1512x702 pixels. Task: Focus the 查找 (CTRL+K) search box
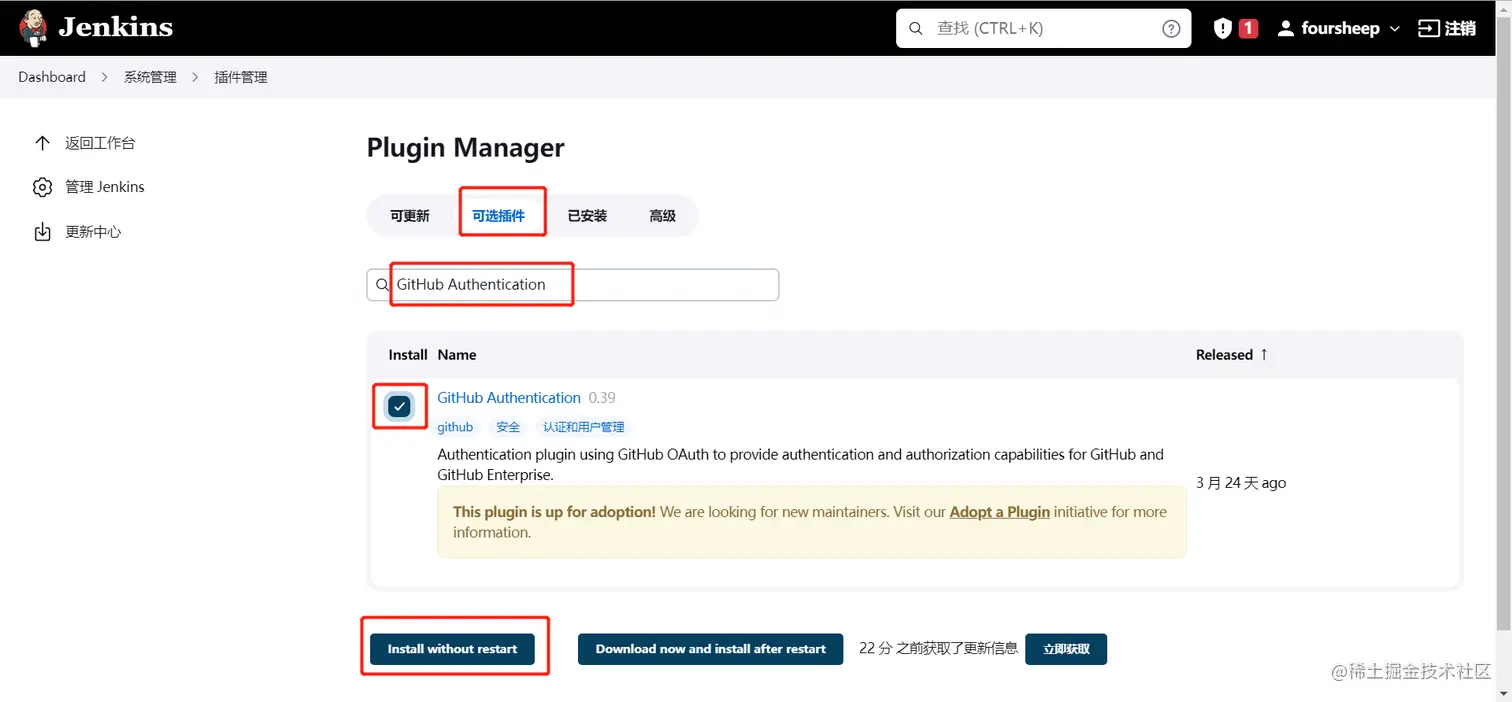click(x=1043, y=28)
